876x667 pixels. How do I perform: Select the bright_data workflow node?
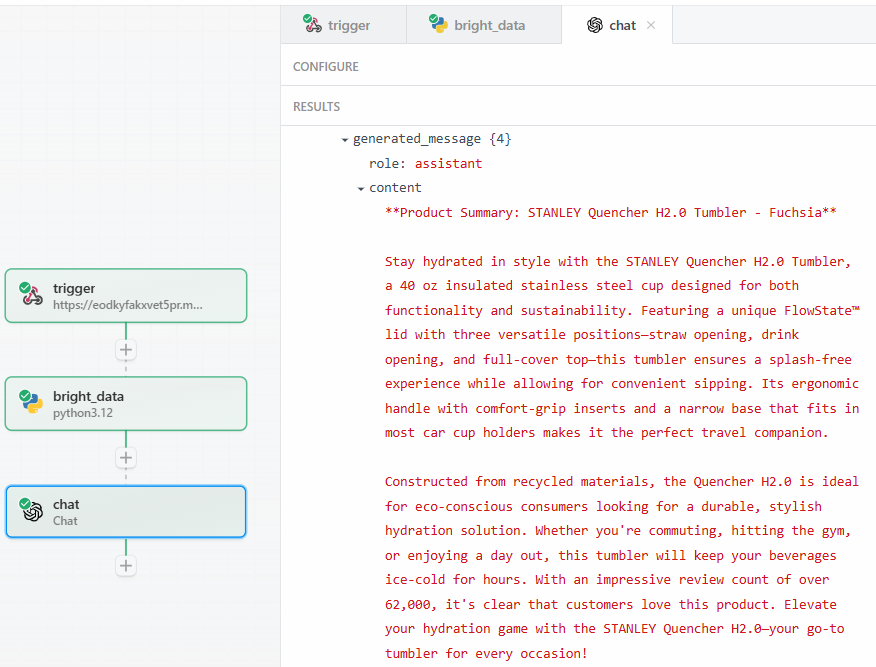[x=126, y=403]
